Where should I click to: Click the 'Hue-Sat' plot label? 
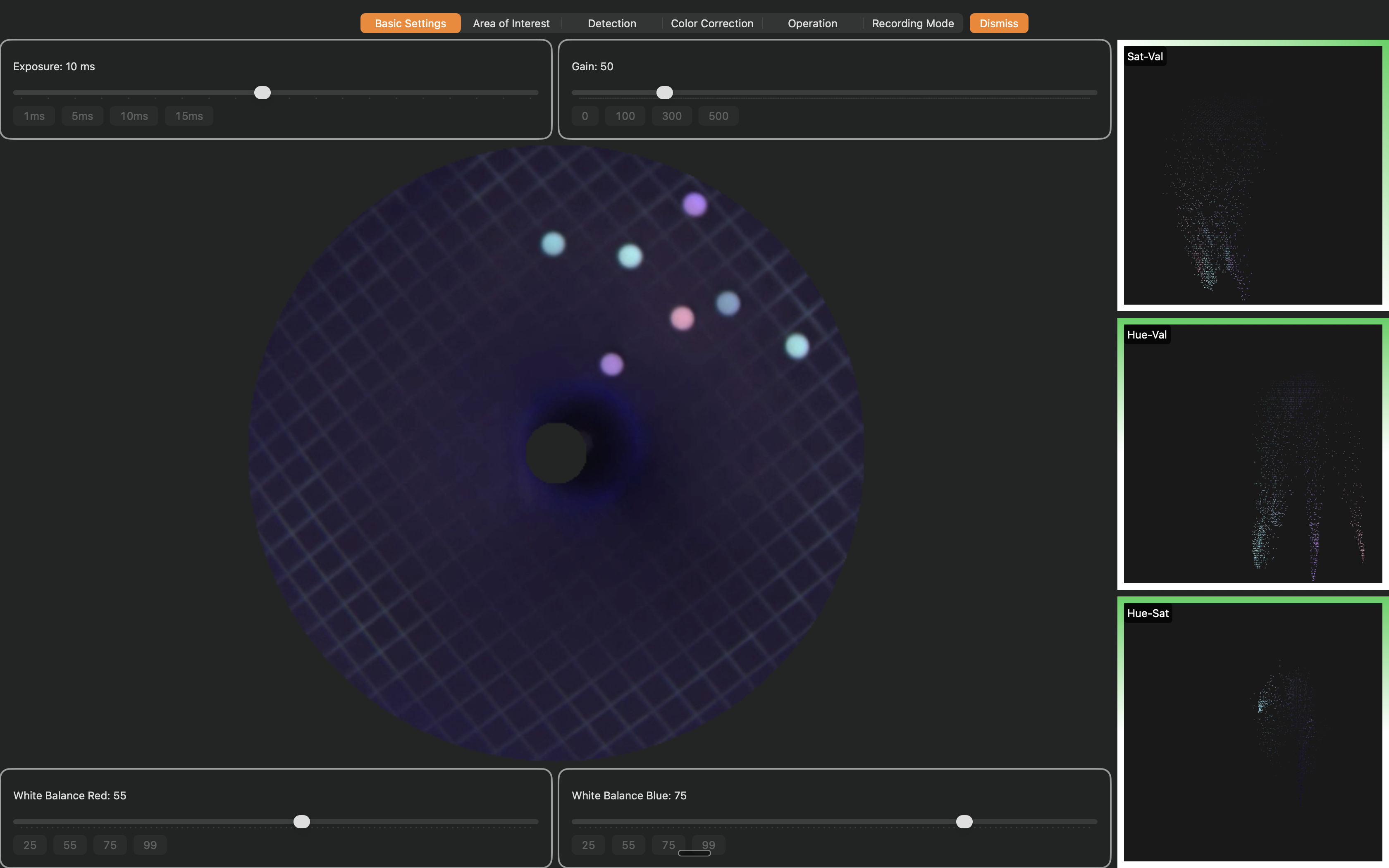(1148, 613)
